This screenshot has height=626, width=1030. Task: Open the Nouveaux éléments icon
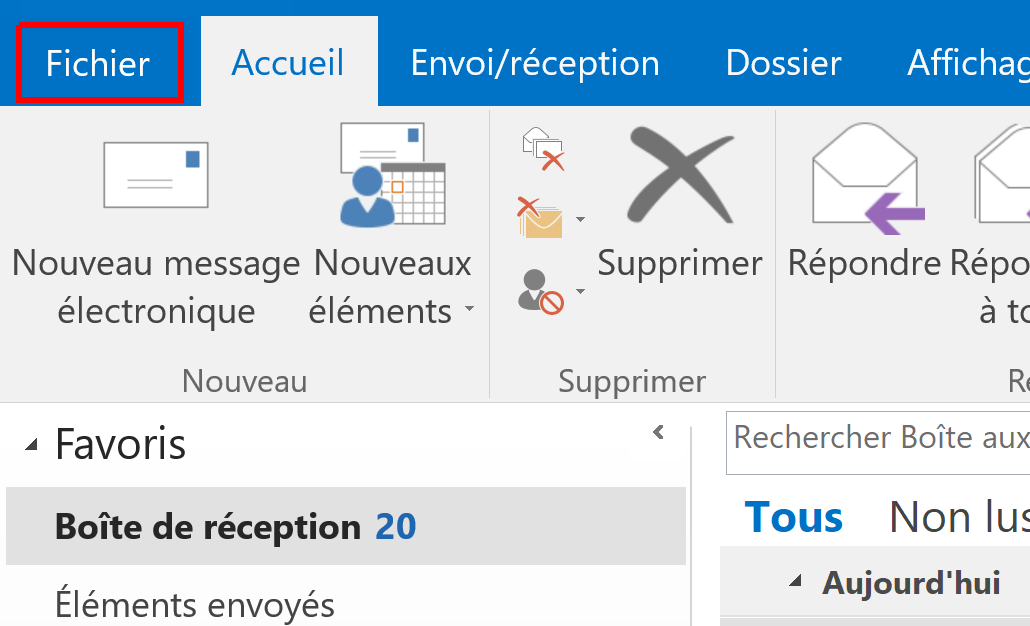coord(391,175)
